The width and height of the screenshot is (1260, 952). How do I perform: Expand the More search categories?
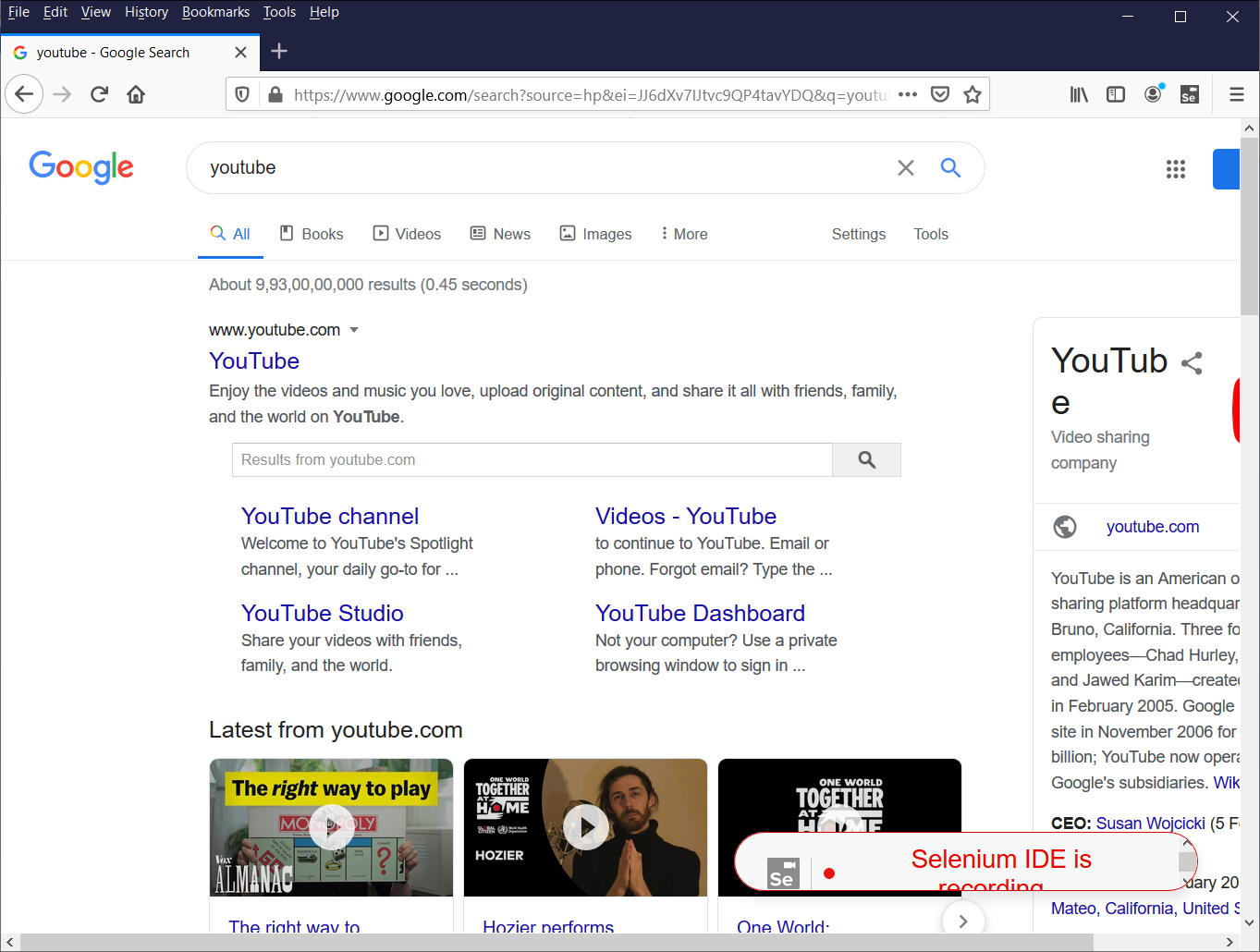click(684, 234)
